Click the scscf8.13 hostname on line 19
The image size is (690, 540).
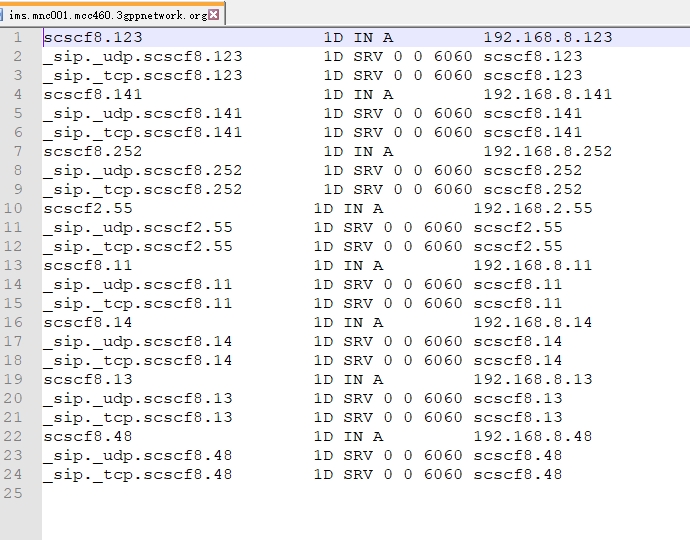coord(87,380)
